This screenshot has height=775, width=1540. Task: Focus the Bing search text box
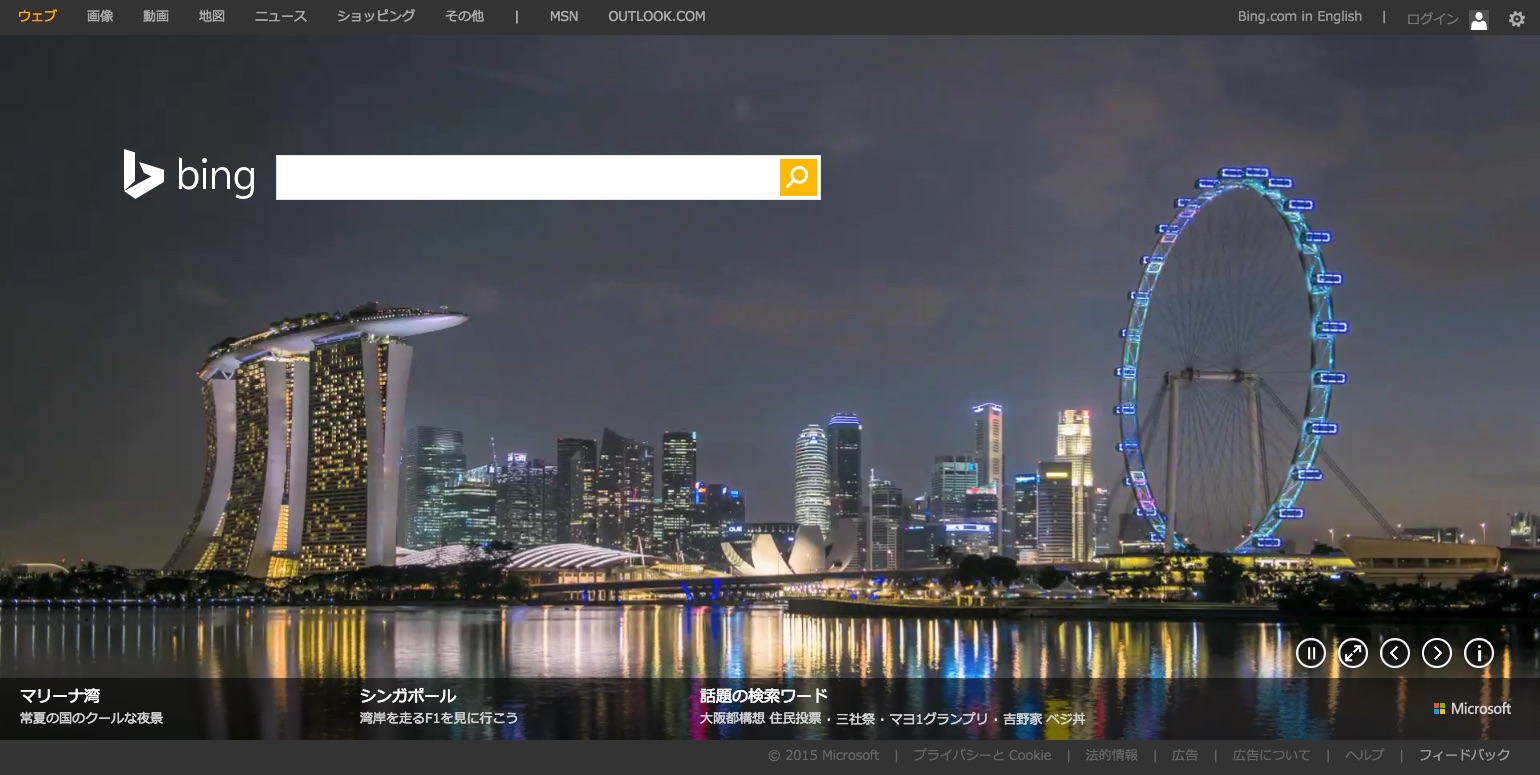527,178
